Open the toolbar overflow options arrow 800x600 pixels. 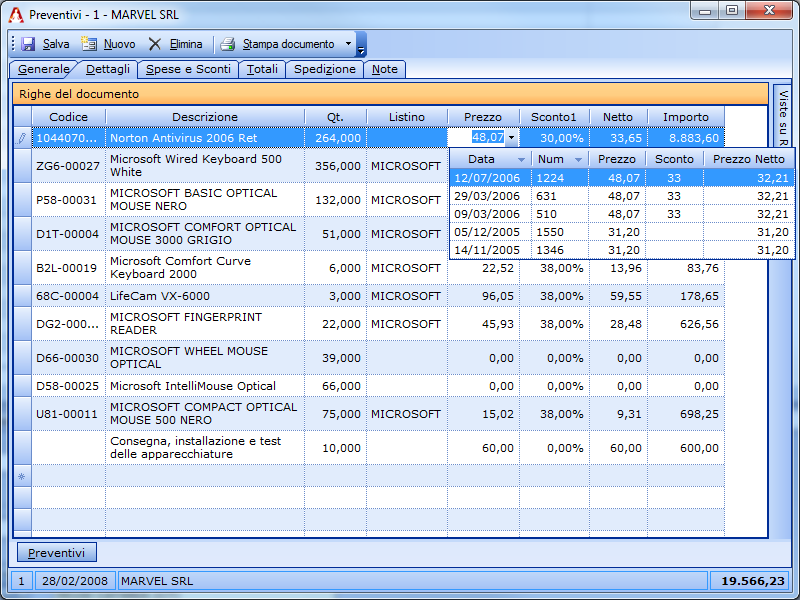pyautogui.click(x=361, y=44)
